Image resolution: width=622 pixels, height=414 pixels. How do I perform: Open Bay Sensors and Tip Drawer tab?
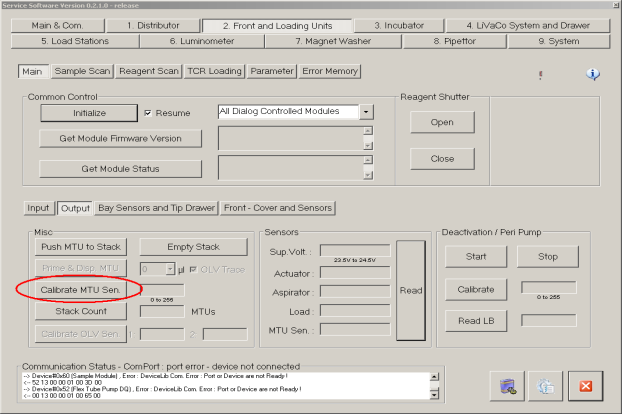tap(156, 208)
